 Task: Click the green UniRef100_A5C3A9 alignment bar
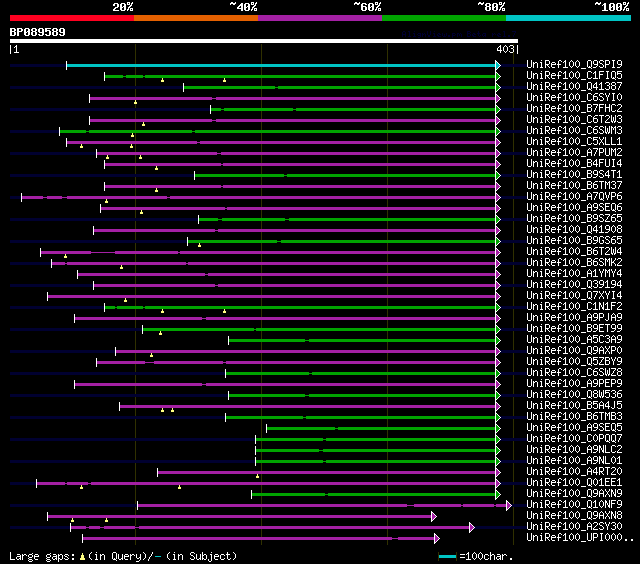362,341
